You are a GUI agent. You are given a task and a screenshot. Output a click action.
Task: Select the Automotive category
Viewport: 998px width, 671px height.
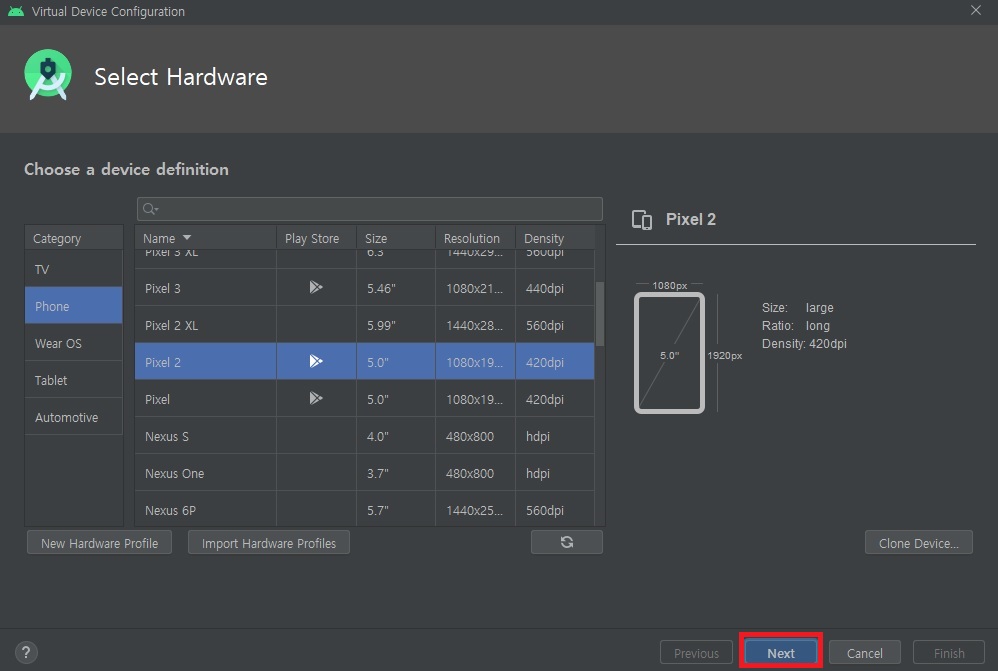pos(73,417)
